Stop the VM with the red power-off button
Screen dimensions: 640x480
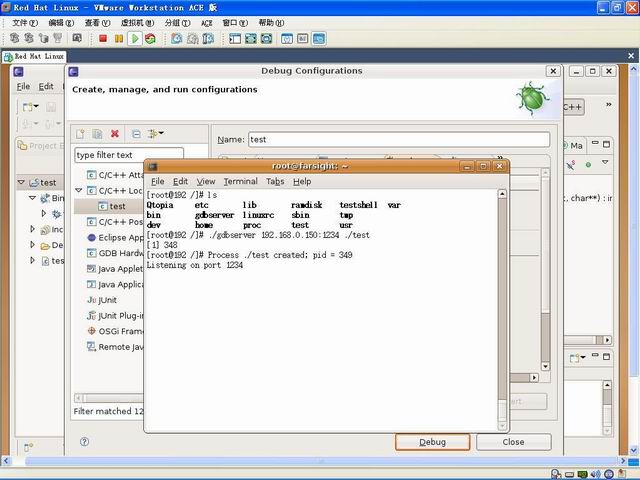pyautogui.click(x=103, y=39)
